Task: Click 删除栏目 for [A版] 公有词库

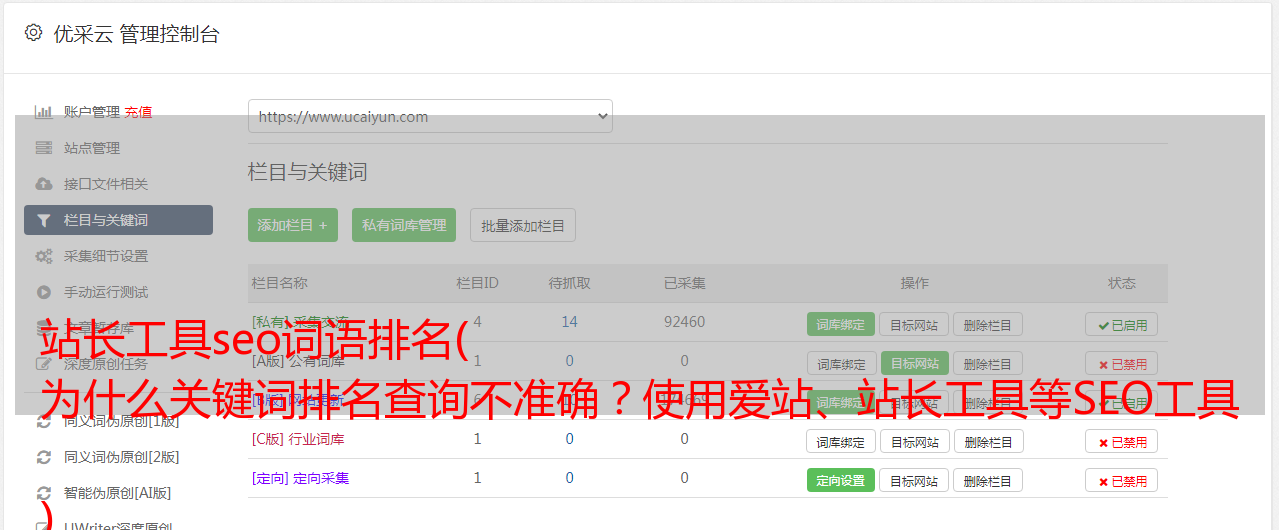Action: [x=988, y=363]
